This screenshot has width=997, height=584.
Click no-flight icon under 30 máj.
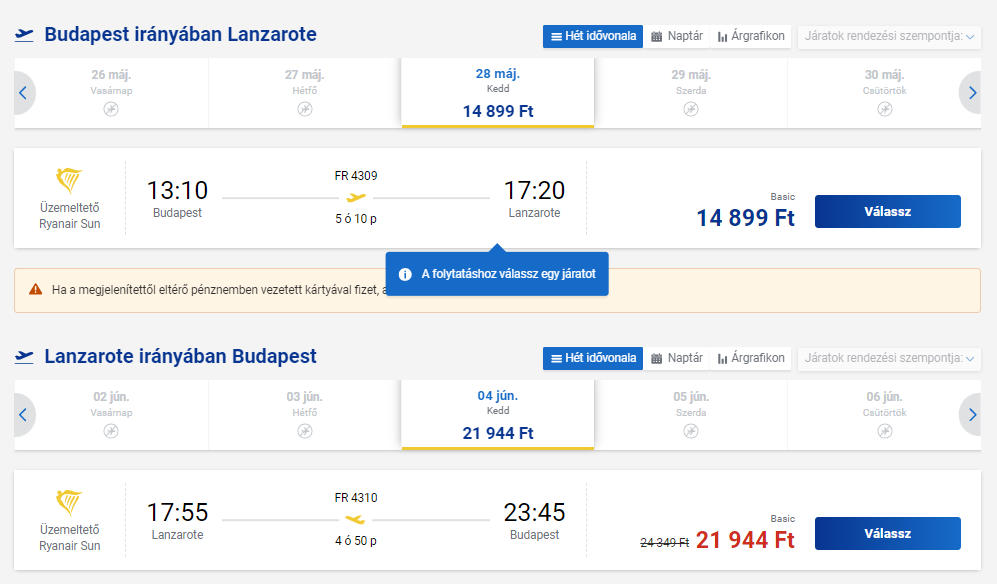click(884, 109)
